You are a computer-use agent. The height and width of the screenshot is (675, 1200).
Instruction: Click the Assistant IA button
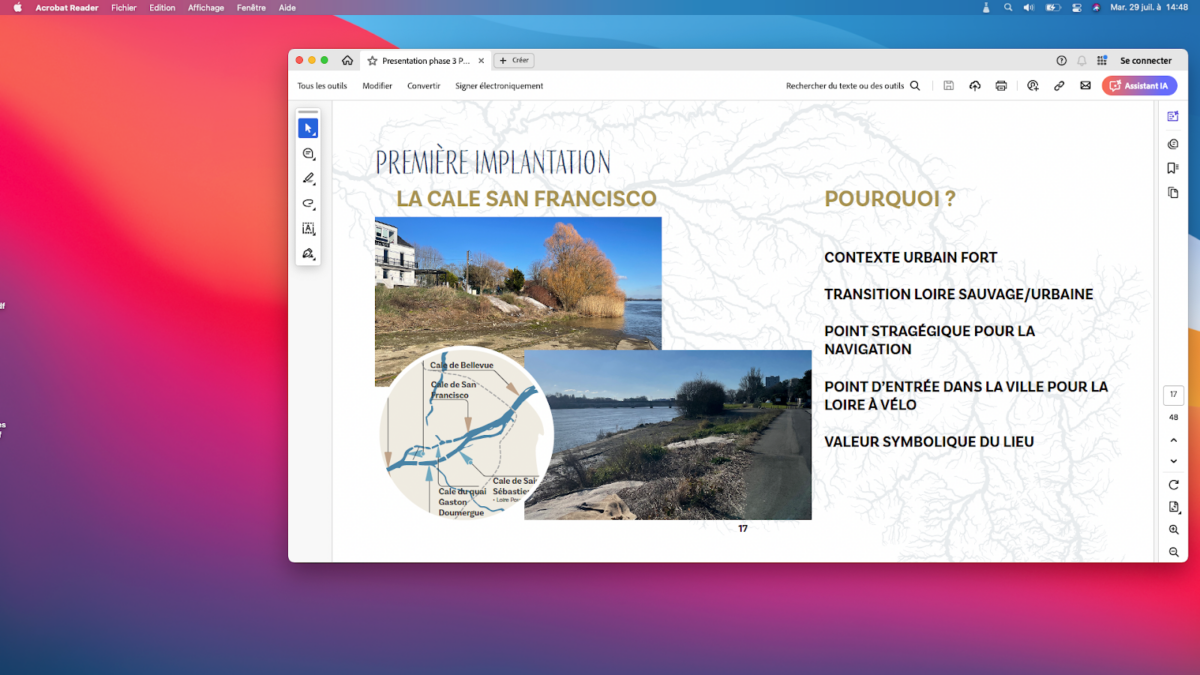tap(1139, 86)
